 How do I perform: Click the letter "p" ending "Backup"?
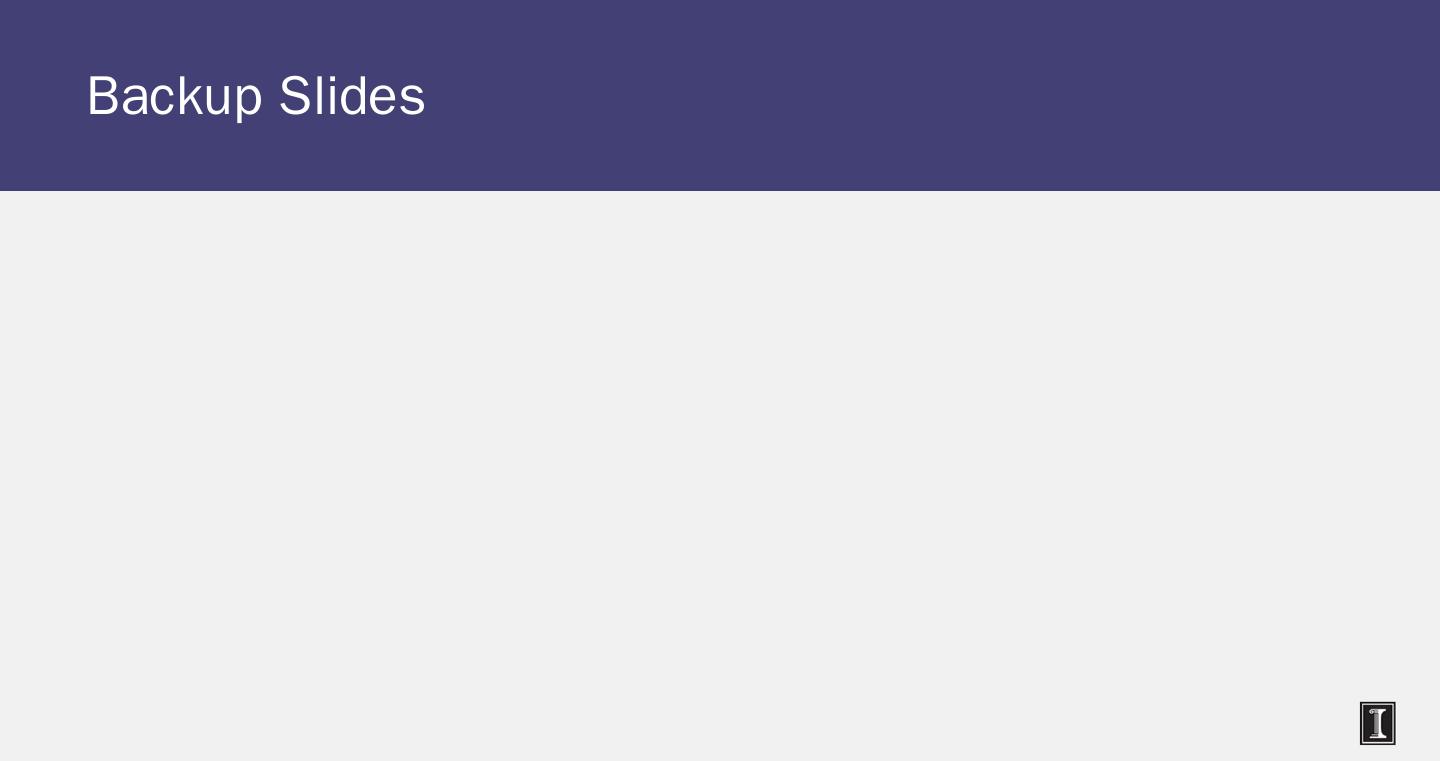pos(249,100)
